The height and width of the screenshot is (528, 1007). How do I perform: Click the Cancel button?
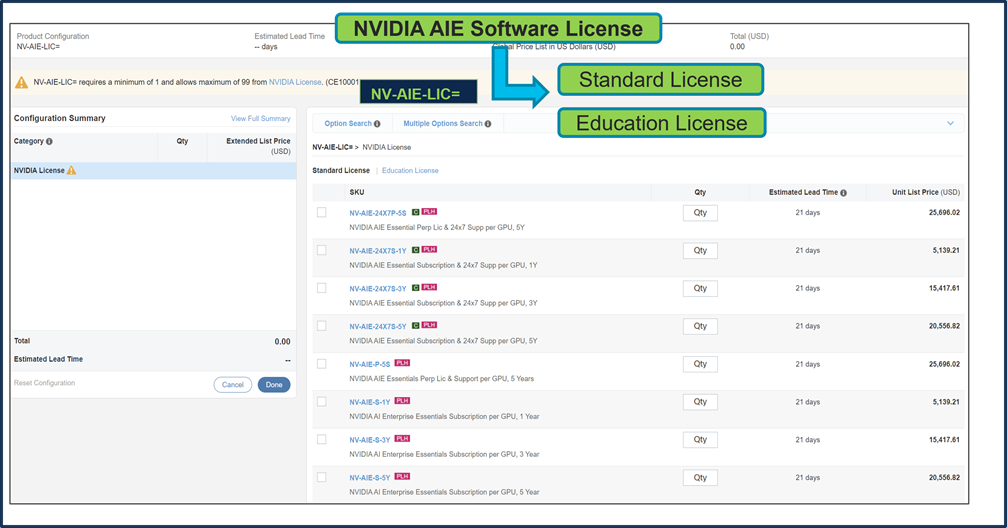pos(232,385)
